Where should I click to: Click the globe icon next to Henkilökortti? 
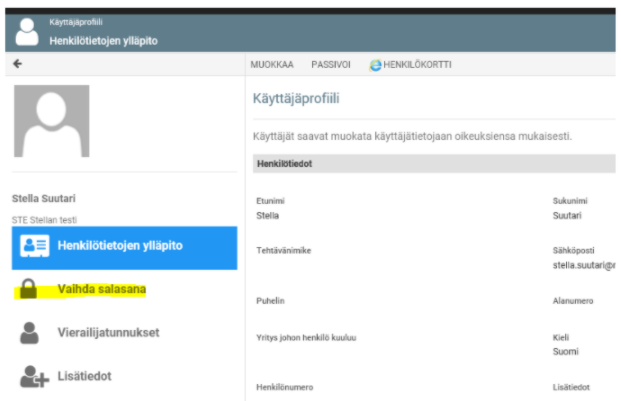pos(376,64)
